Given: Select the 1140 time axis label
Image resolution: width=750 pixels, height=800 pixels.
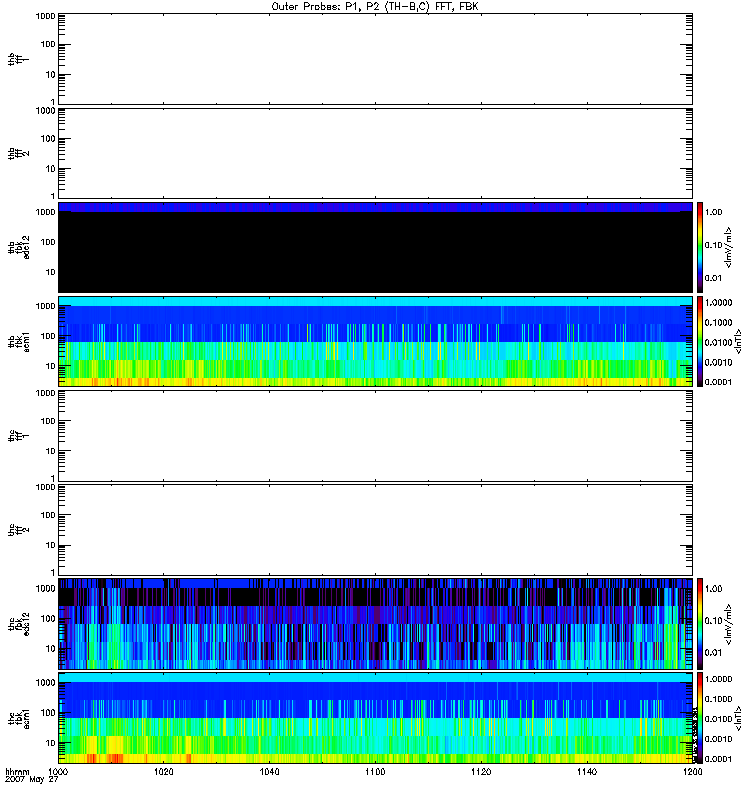Looking at the screenshot, I should point(587,772).
